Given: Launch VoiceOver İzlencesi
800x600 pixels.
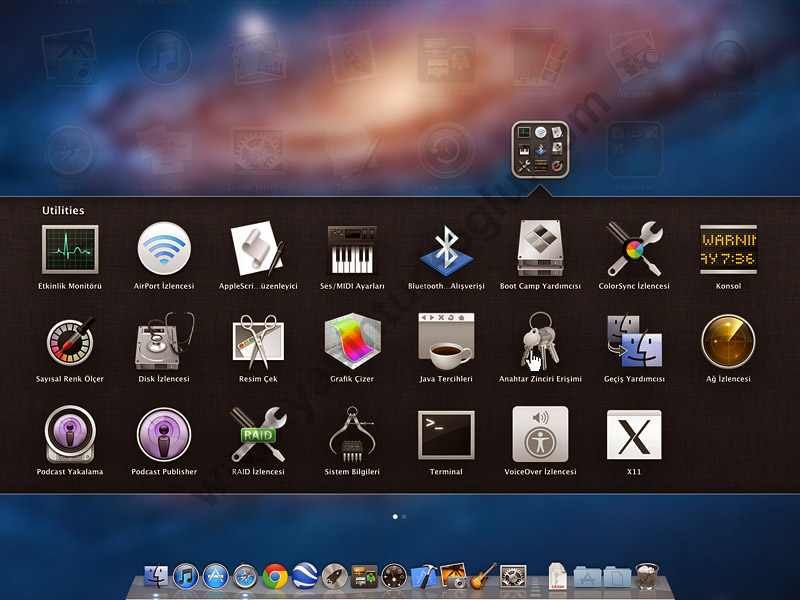Looking at the screenshot, I should click(x=540, y=434).
